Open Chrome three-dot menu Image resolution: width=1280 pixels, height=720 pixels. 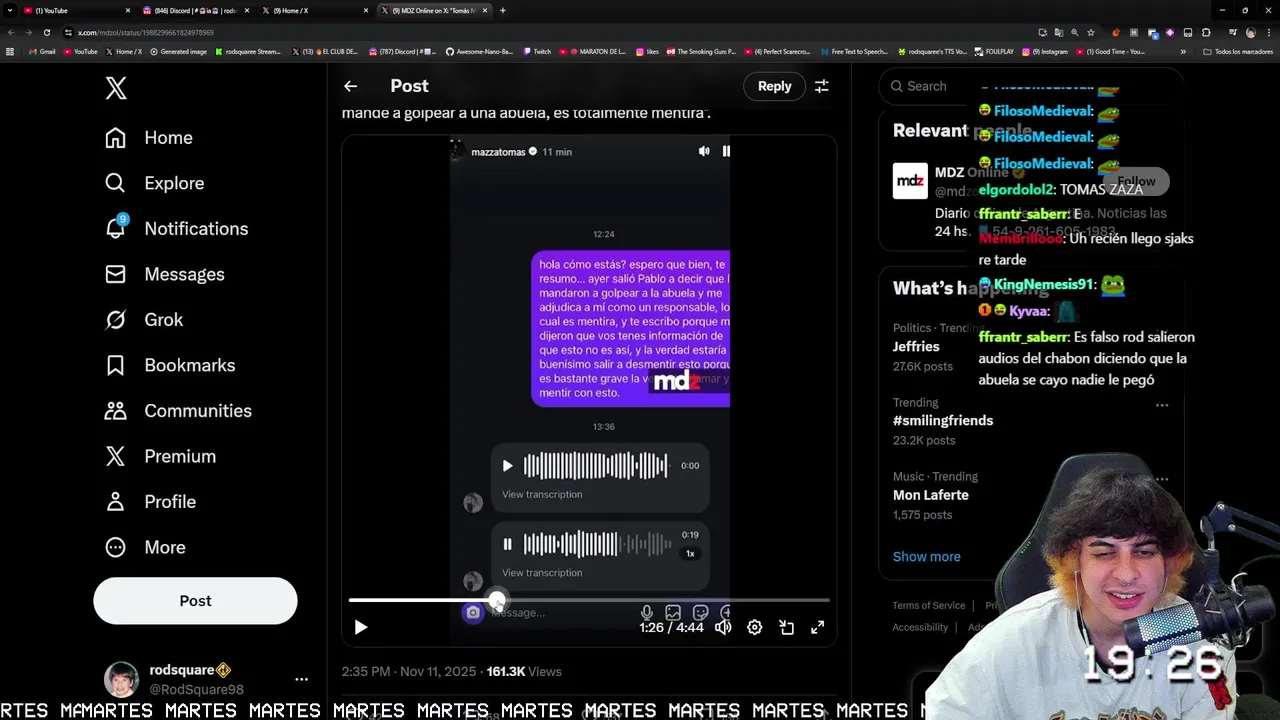pos(1268,32)
